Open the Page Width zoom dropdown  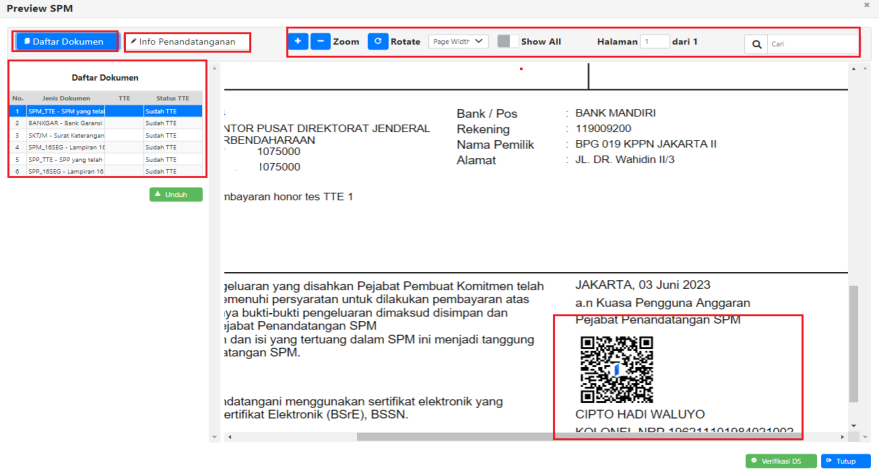(458, 42)
